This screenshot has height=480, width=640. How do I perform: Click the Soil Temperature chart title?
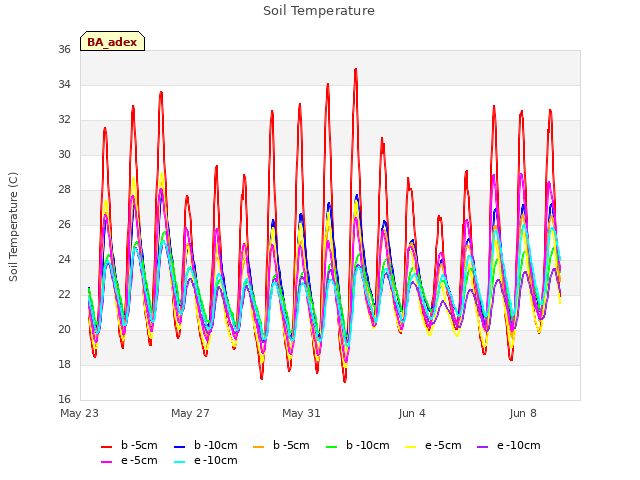pos(319,11)
